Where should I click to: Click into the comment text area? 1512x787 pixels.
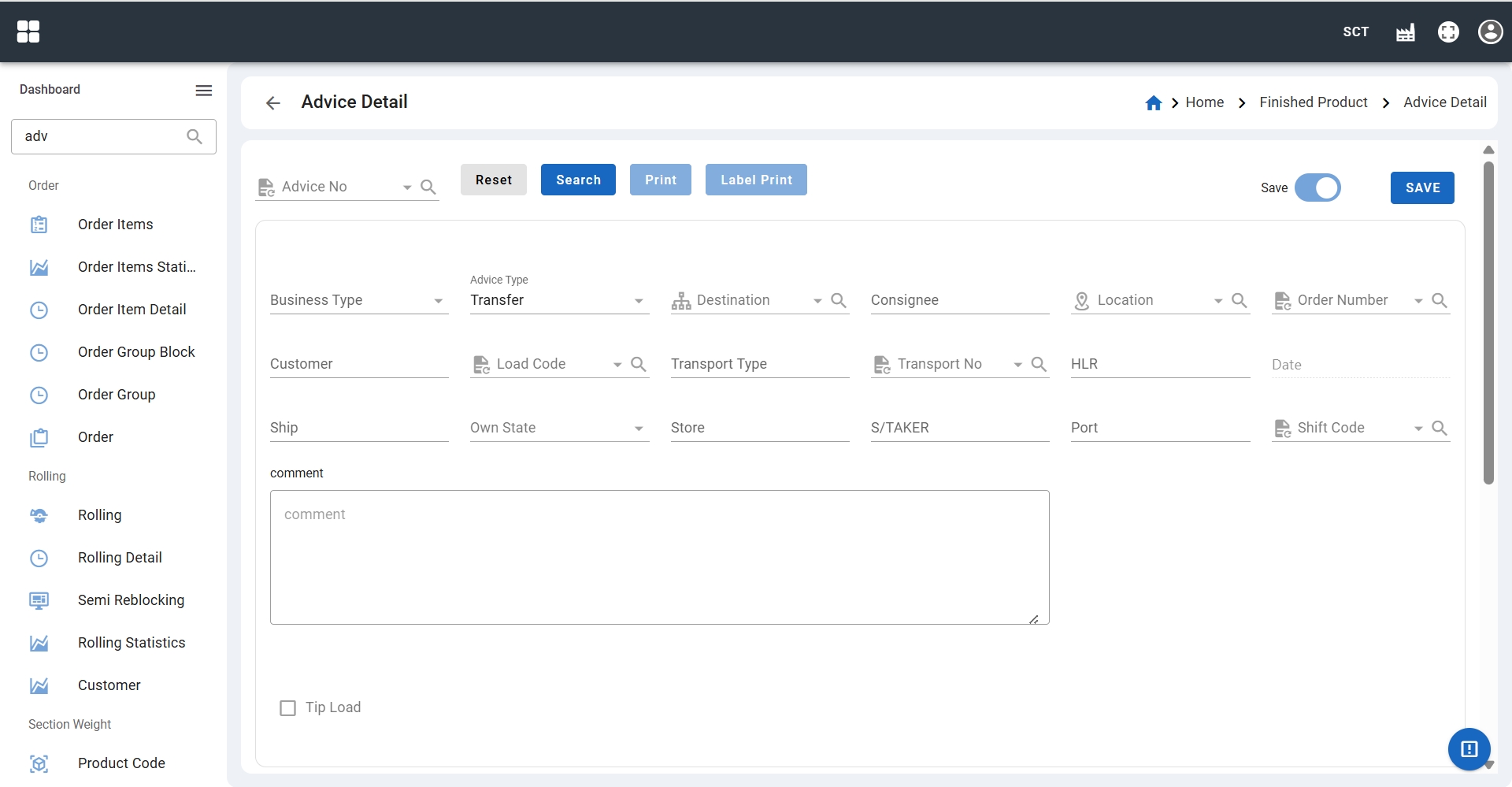tap(659, 558)
